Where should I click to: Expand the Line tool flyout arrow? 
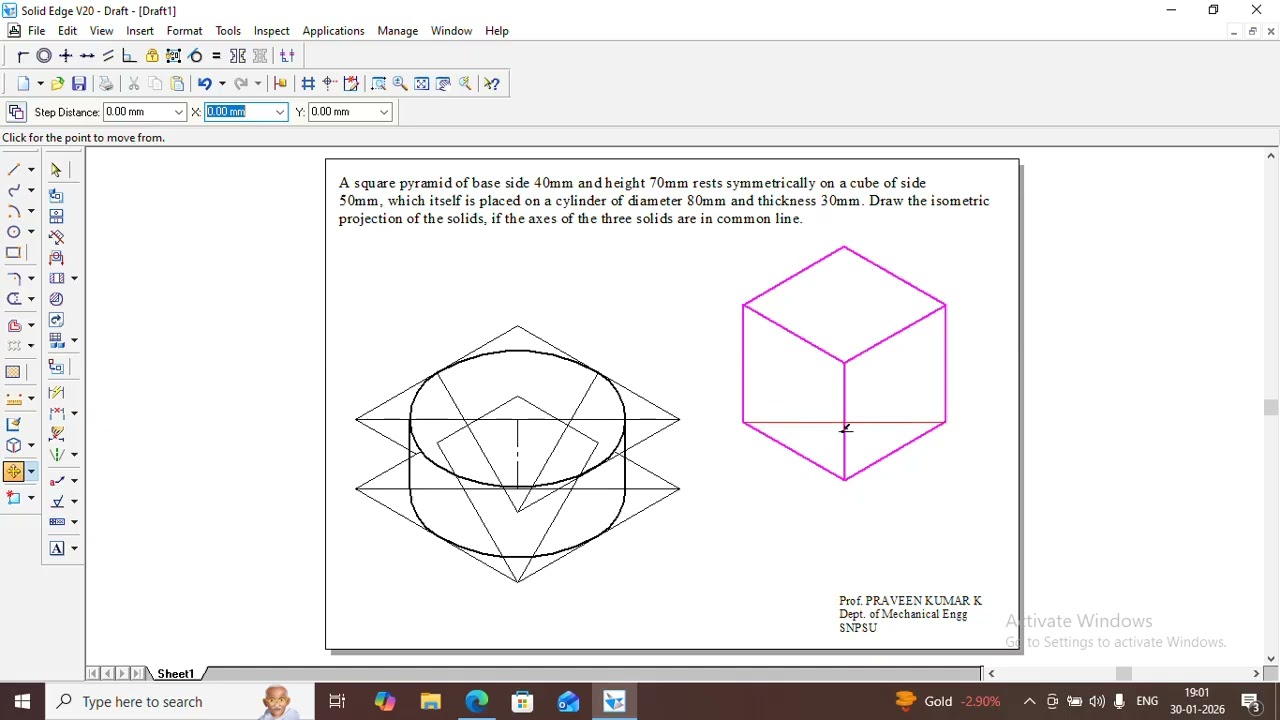(x=31, y=170)
